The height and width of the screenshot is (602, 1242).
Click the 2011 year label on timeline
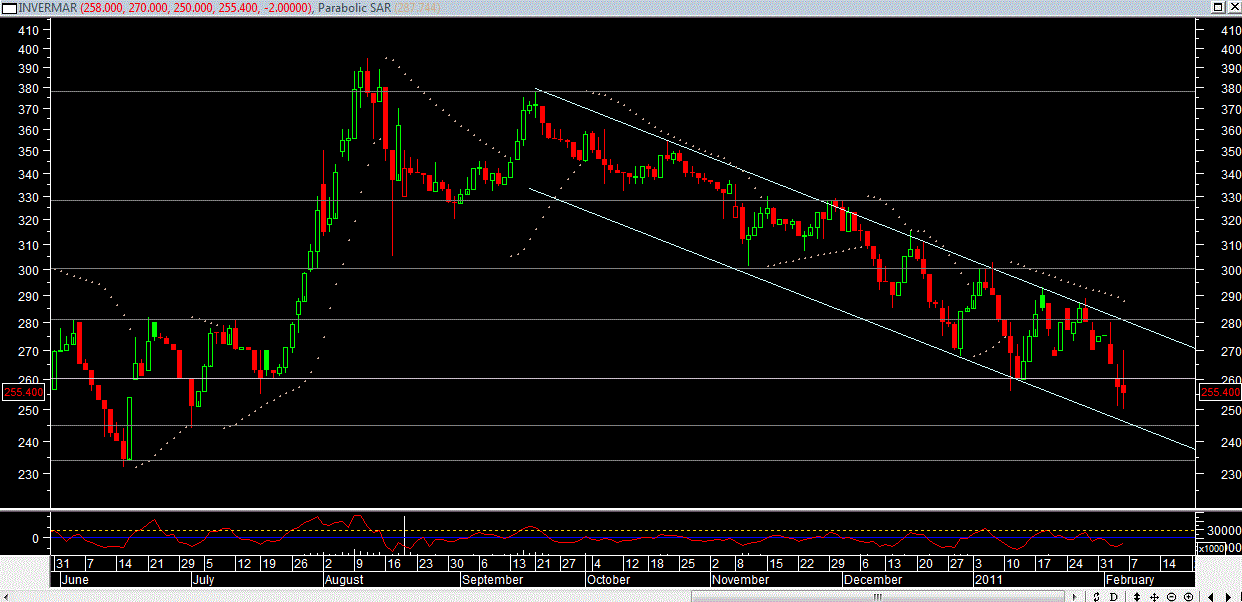pyautogui.click(x=989, y=580)
